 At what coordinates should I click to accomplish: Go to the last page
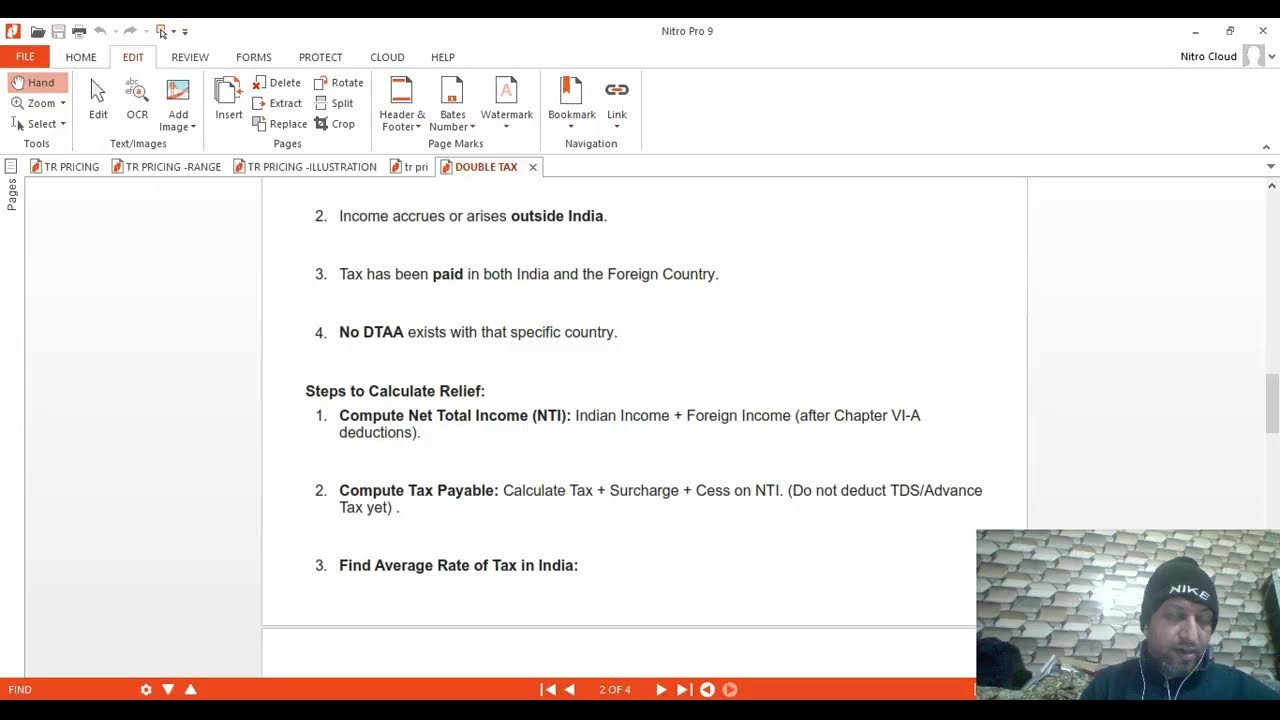coord(684,689)
